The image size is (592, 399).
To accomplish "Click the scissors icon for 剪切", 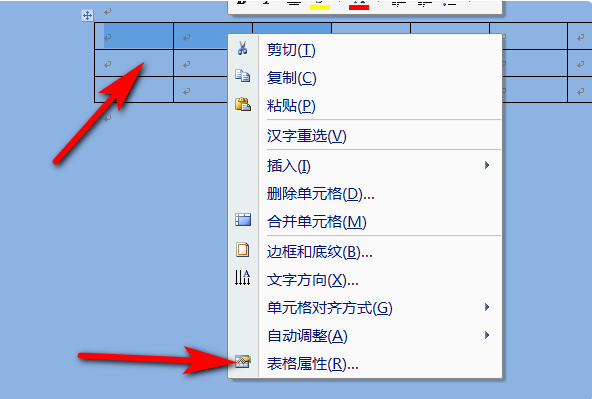I will 242,48.
